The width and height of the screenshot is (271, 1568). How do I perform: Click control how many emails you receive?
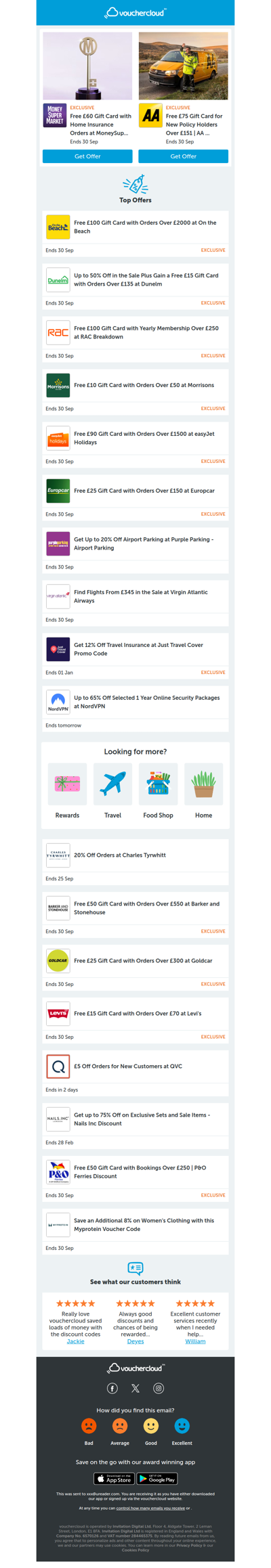[150, 1508]
